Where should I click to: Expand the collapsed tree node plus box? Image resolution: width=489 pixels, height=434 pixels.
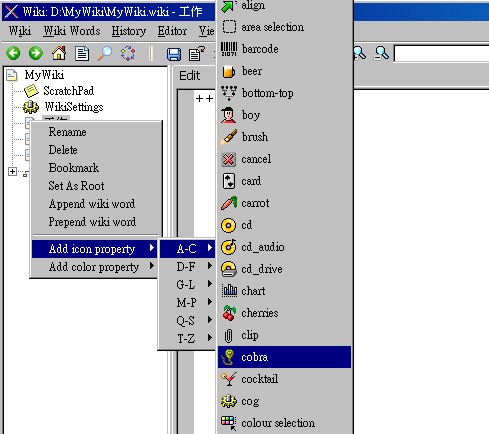tap(12, 171)
